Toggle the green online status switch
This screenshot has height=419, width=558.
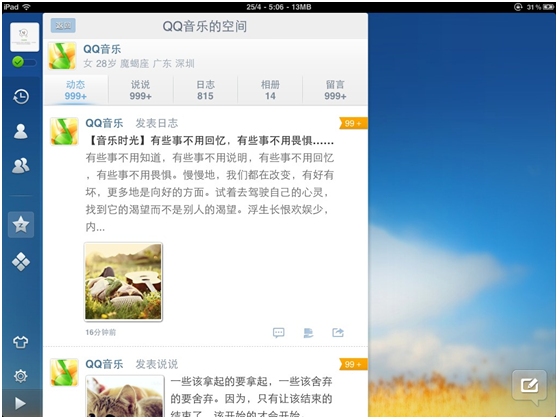(24, 62)
